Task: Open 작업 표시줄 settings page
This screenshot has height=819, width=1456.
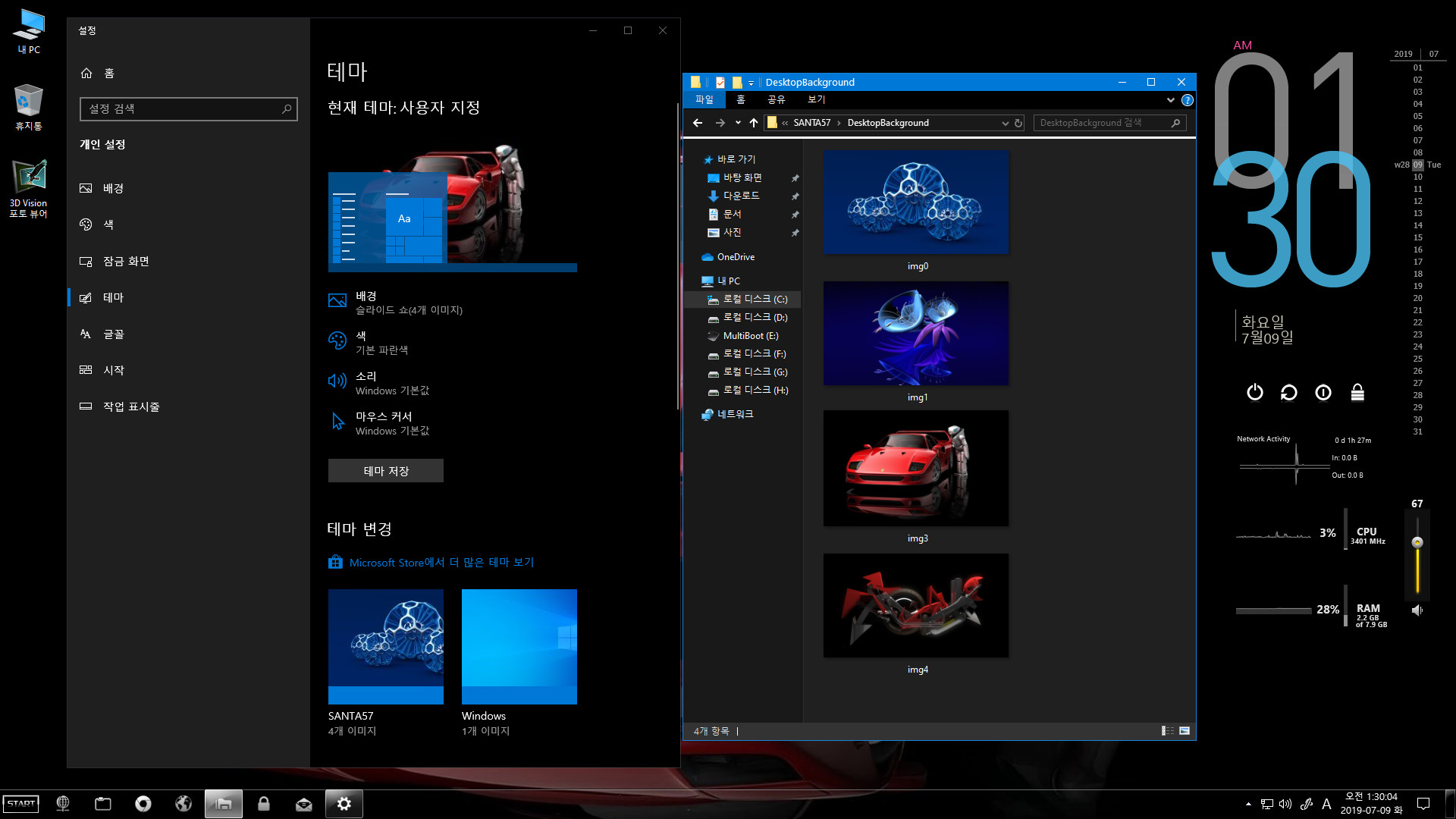Action: [x=188, y=406]
